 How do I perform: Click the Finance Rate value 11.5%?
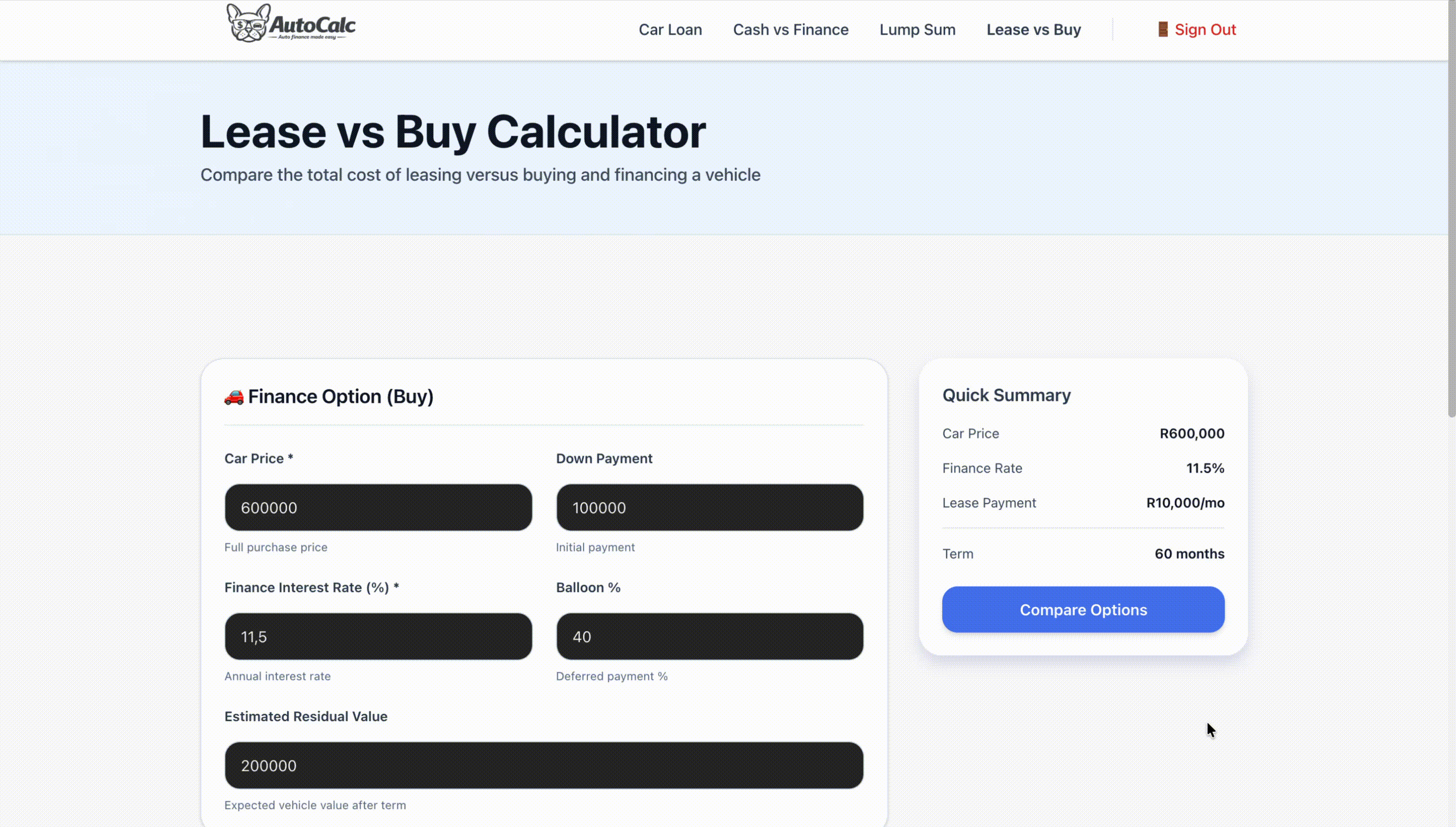(x=1205, y=467)
